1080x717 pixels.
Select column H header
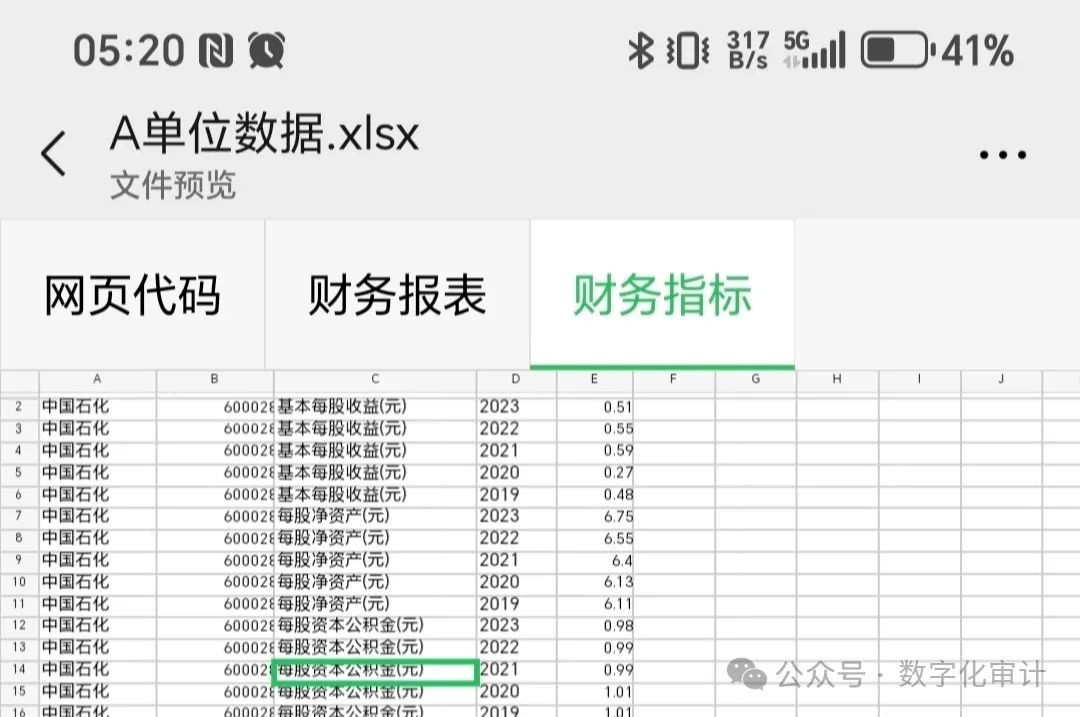tap(837, 380)
